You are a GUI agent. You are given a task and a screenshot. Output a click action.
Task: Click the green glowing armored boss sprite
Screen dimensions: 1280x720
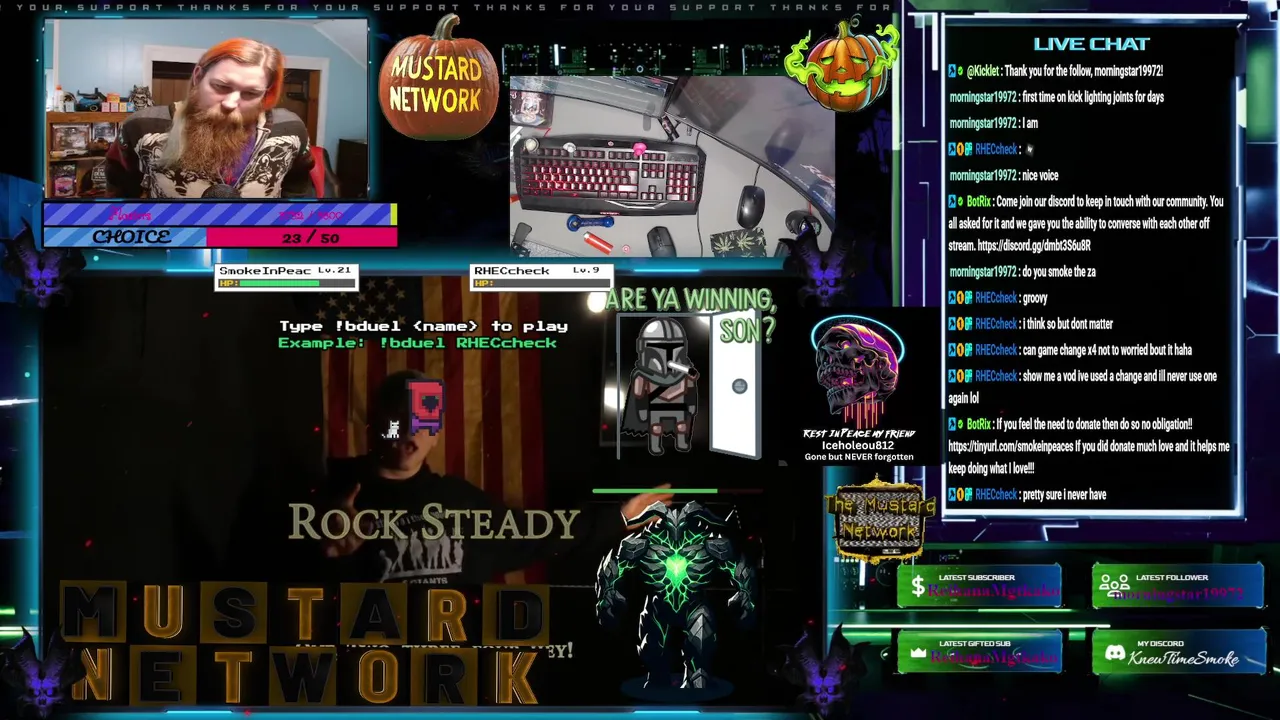coord(674,594)
